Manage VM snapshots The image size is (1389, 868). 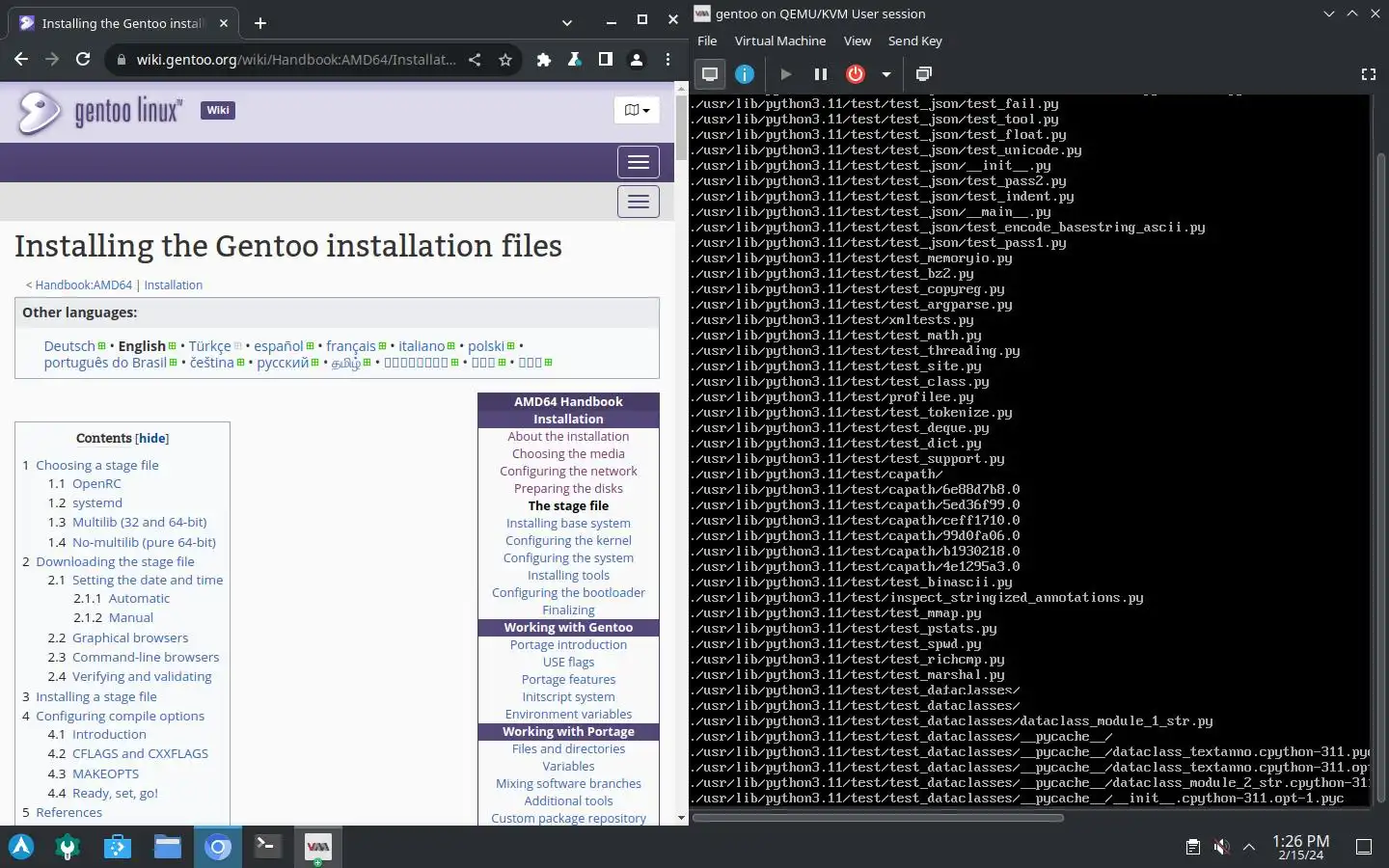[x=924, y=74]
